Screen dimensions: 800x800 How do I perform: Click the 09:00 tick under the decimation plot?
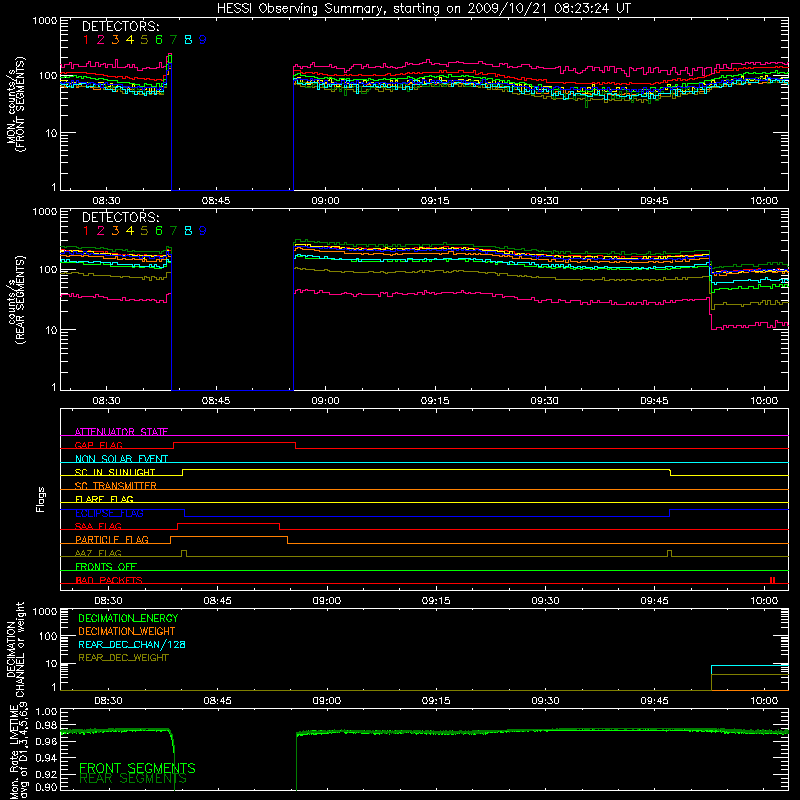pos(327,701)
